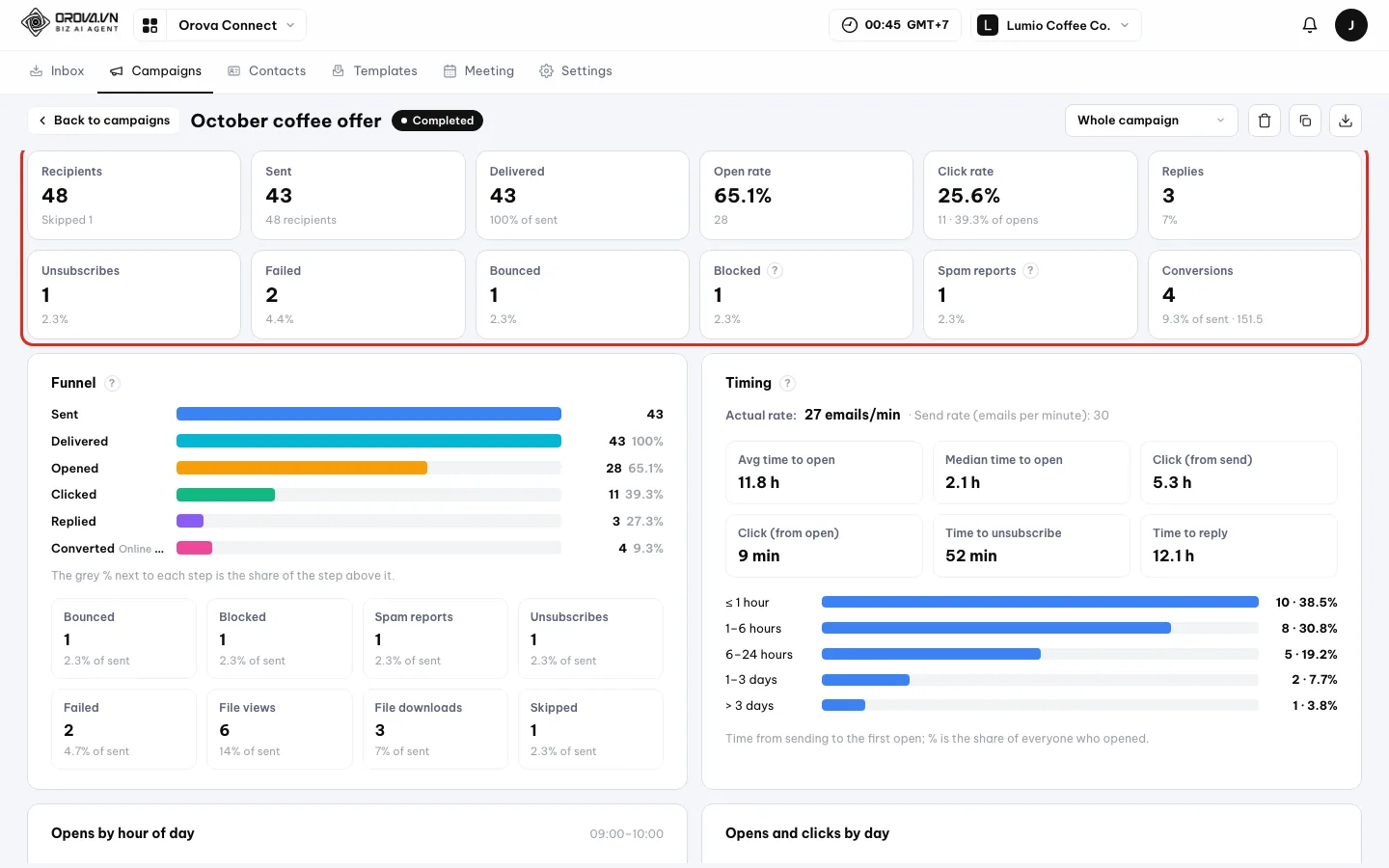The image size is (1389, 868).
Task: Click the Orova.vn logo
Action: (x=69, y=22)
